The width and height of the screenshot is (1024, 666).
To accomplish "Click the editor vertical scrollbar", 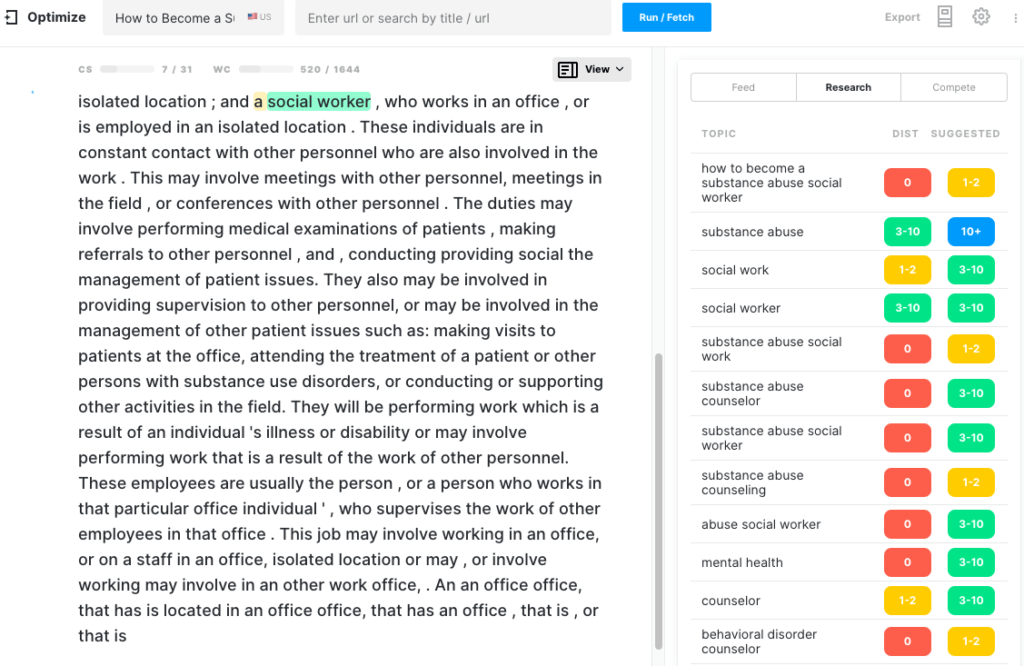I will 658,500.
